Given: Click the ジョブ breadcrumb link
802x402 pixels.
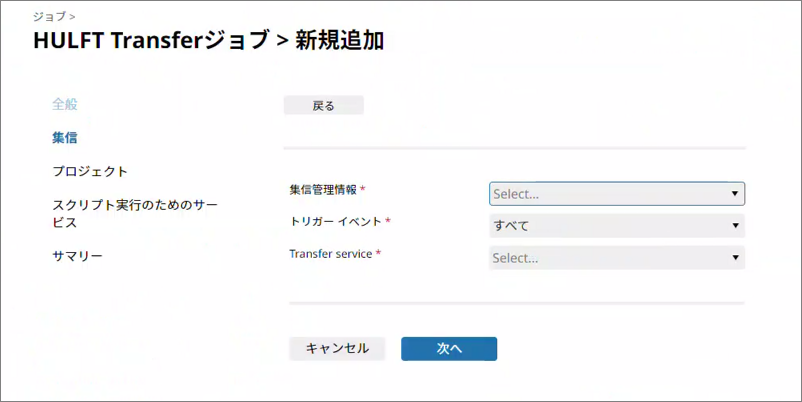Looking at the screenshot, I should click(46, 17).
